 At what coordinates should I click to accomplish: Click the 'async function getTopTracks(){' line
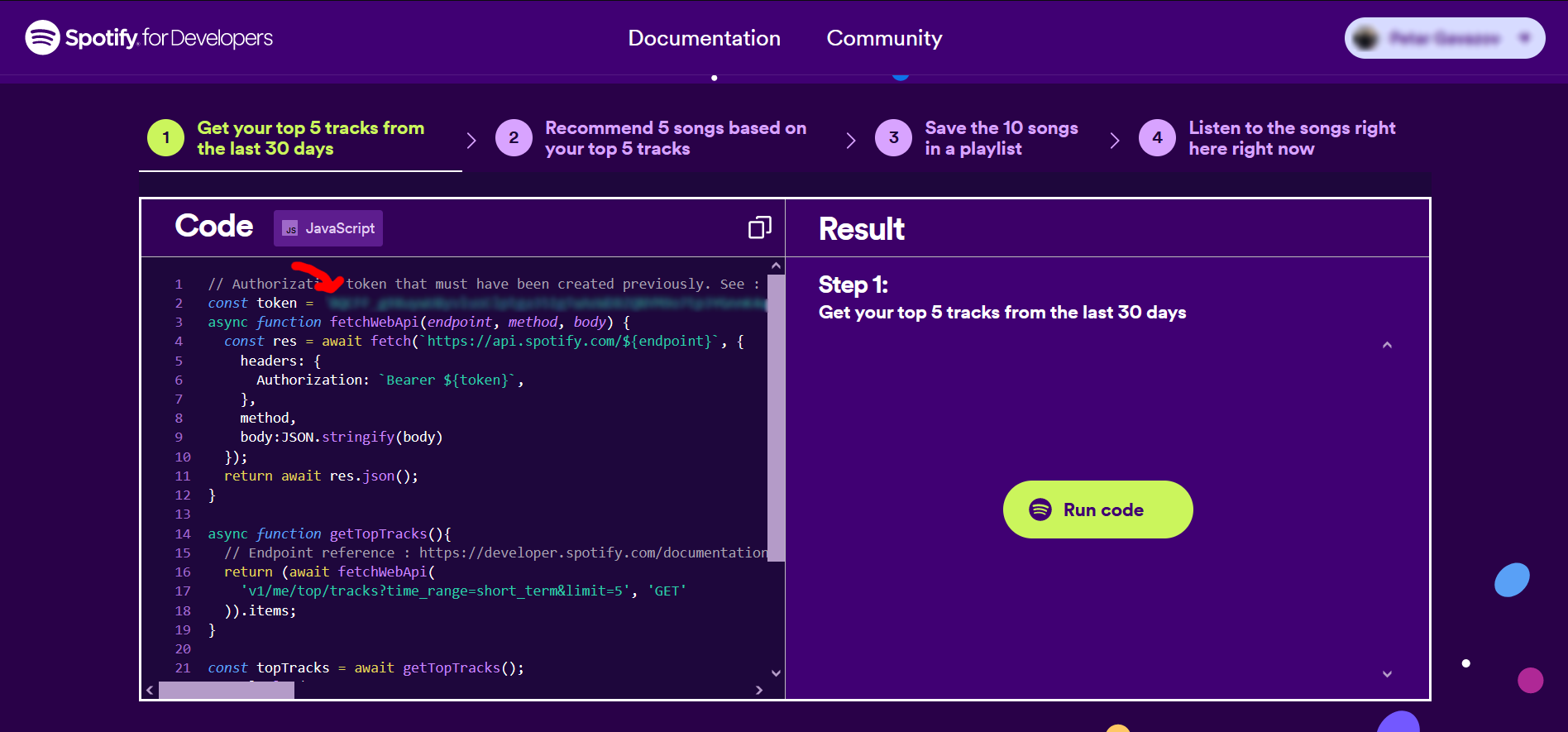coord(329,533)
